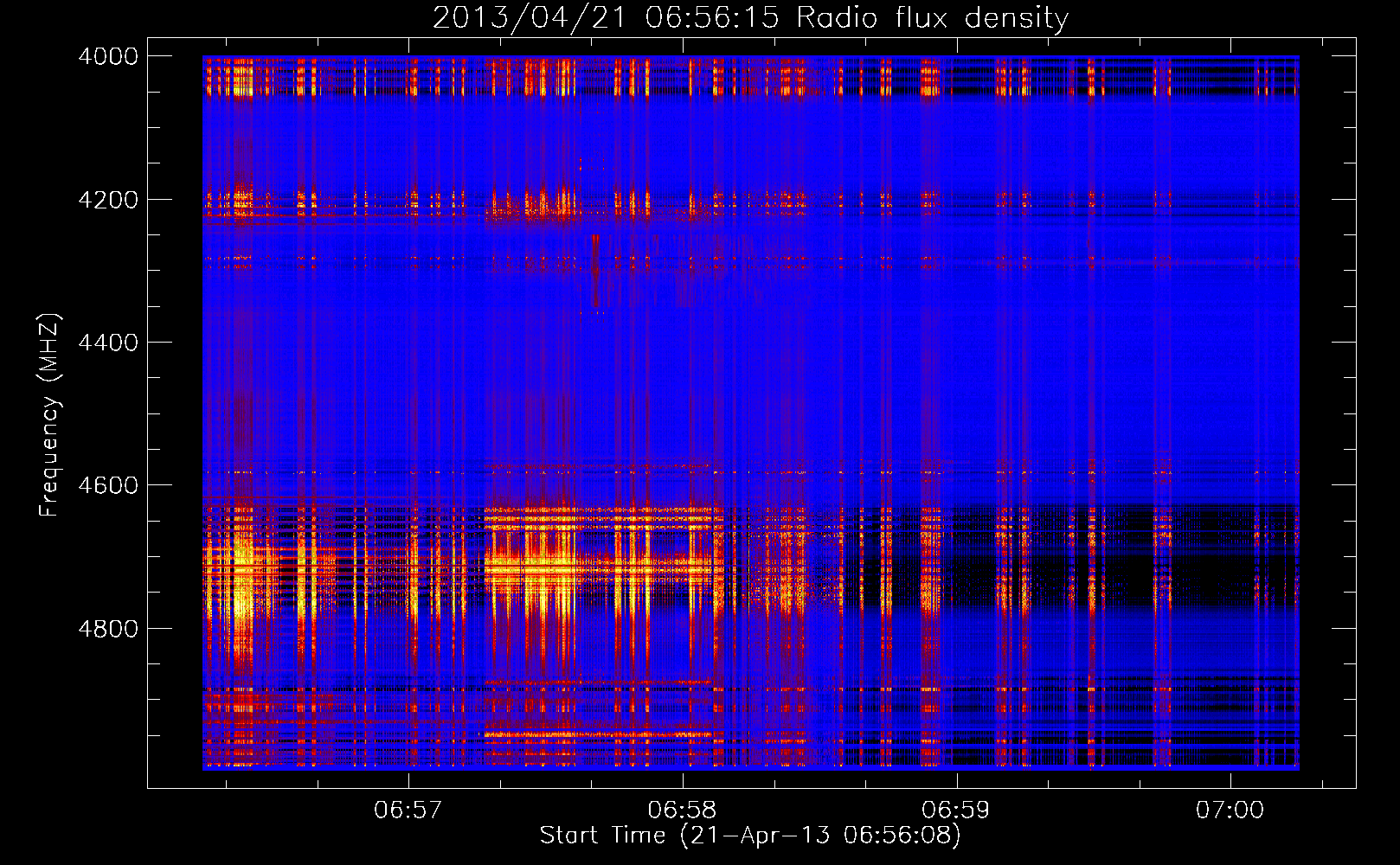Click the 4400 frequency tick label
1400x865 pixels.
[108, 343]
